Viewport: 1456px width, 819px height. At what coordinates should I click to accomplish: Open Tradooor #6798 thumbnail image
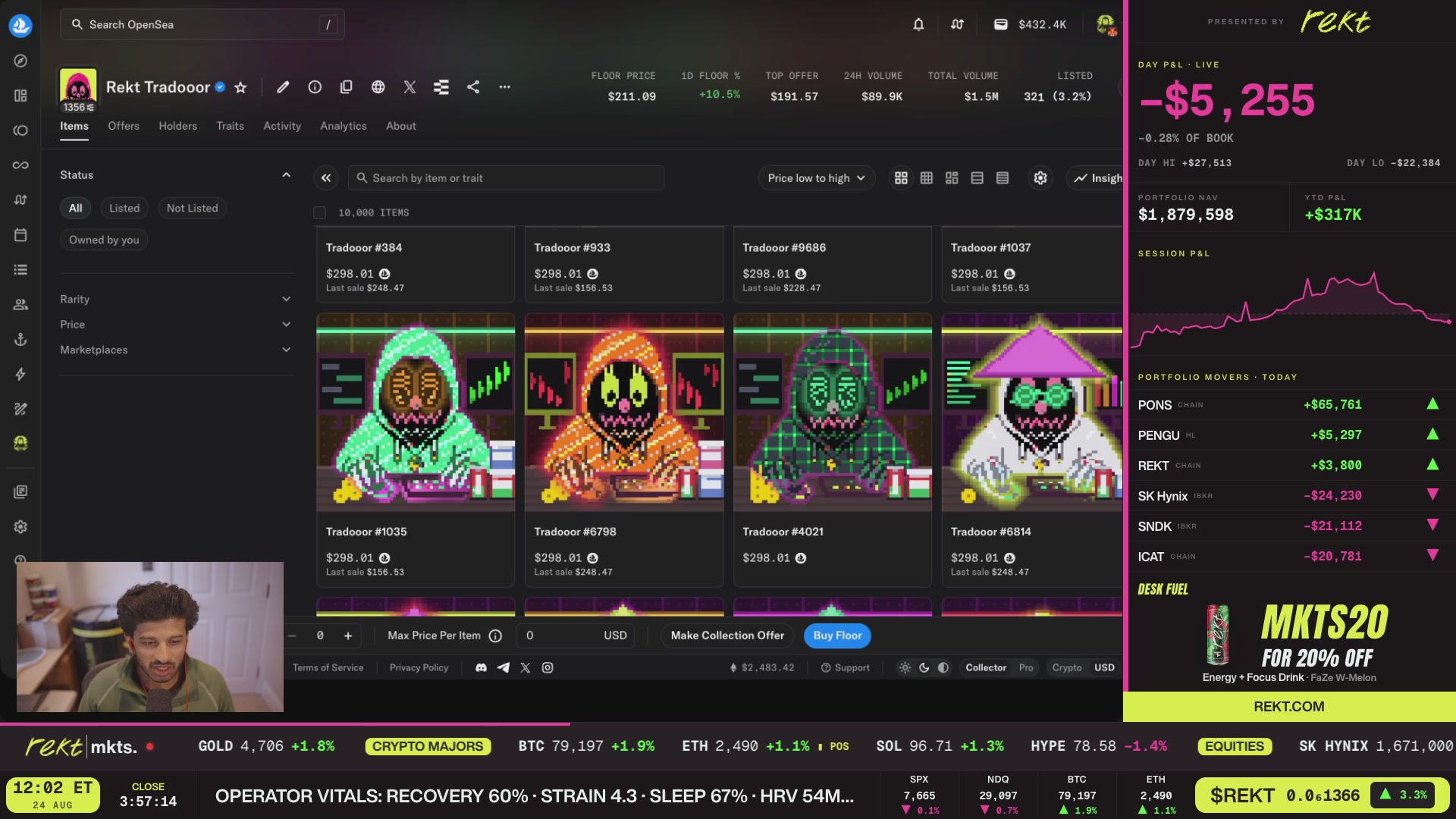(x=624, y=413)
